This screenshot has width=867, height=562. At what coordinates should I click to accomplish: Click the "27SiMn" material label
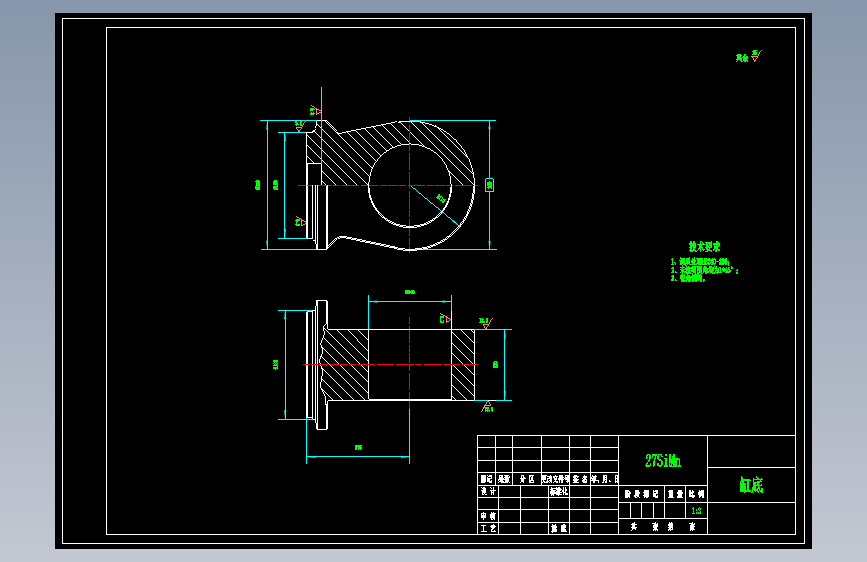(662, 461)
